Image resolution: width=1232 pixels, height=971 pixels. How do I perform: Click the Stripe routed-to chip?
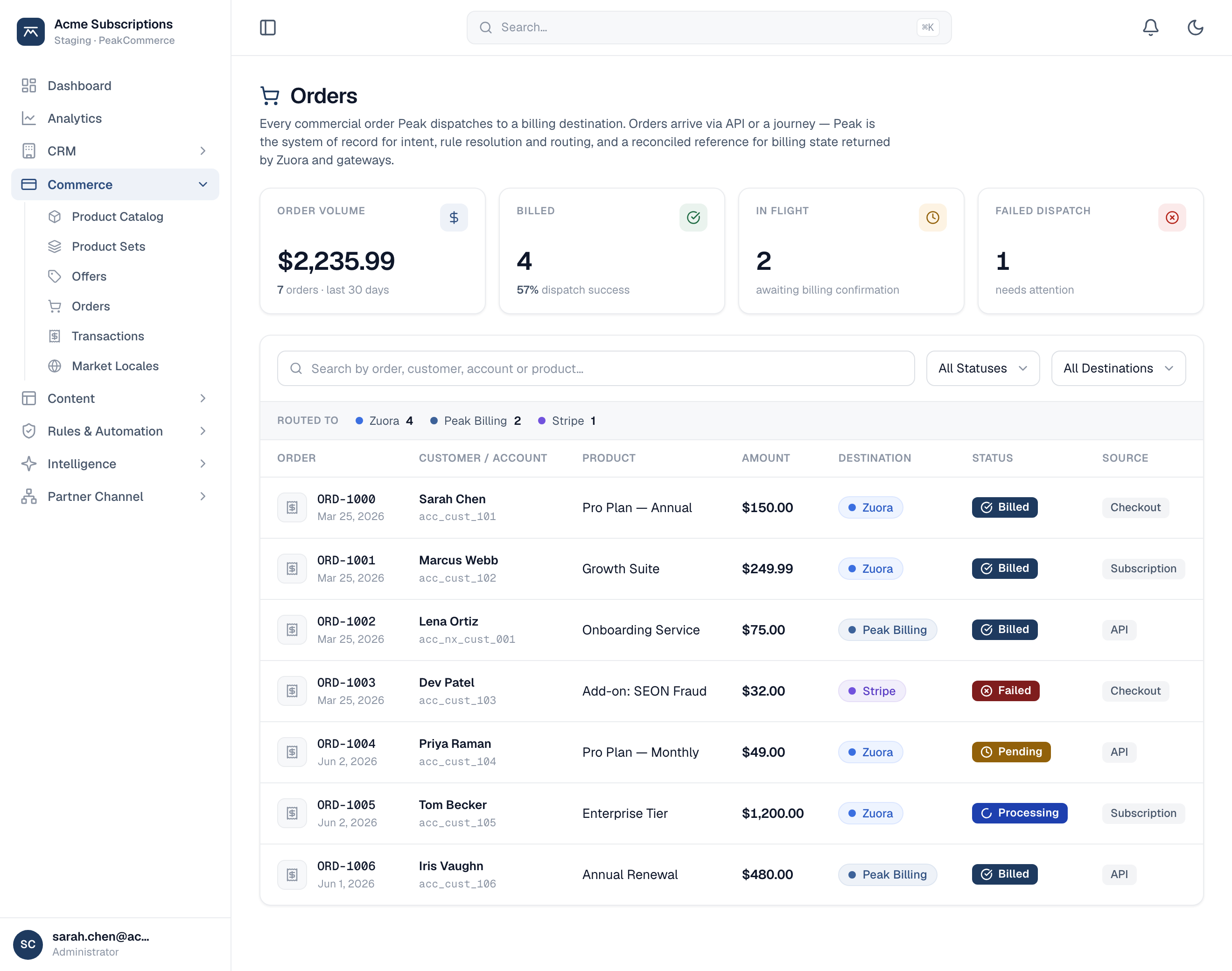567,421
